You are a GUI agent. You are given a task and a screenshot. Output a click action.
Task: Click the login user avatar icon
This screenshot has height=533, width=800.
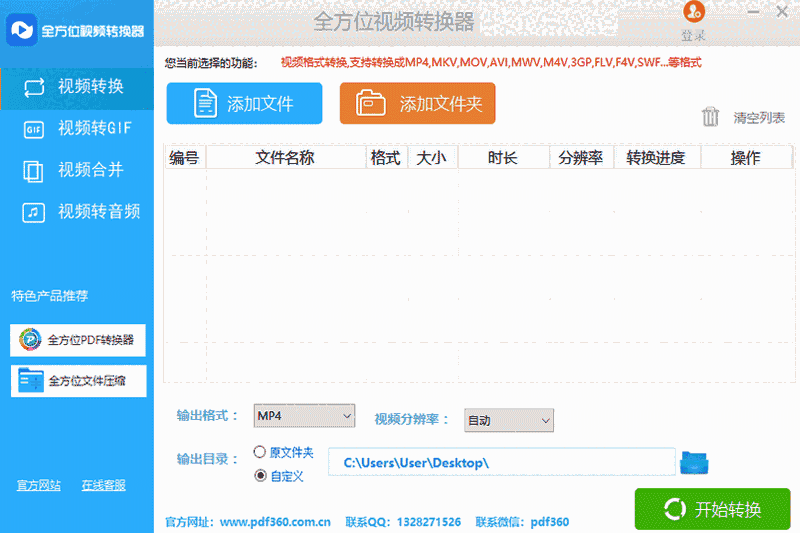click(x=694, y=13)
